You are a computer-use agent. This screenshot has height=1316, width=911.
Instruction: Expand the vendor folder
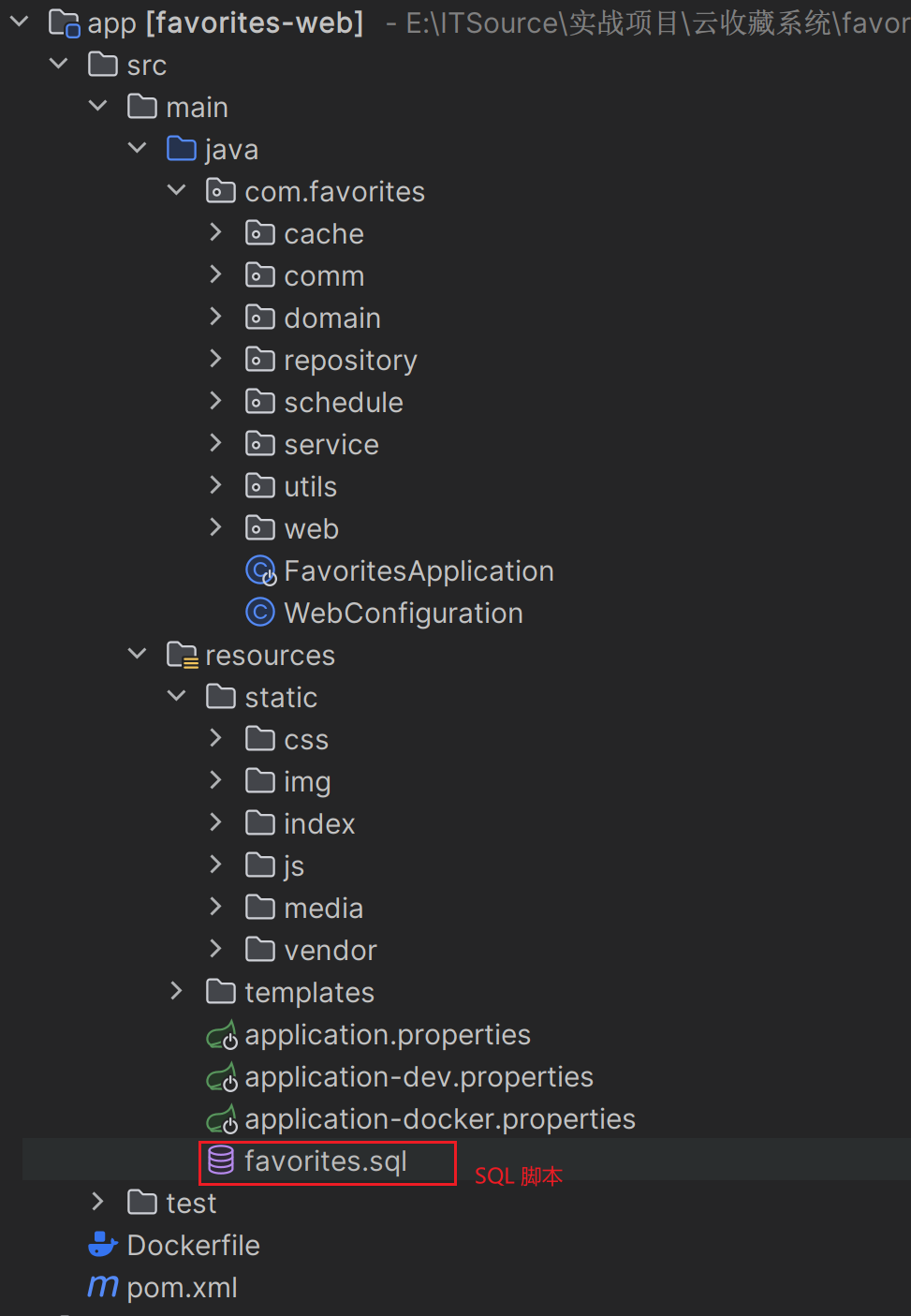pyautogui.click(x=215, y=949)
